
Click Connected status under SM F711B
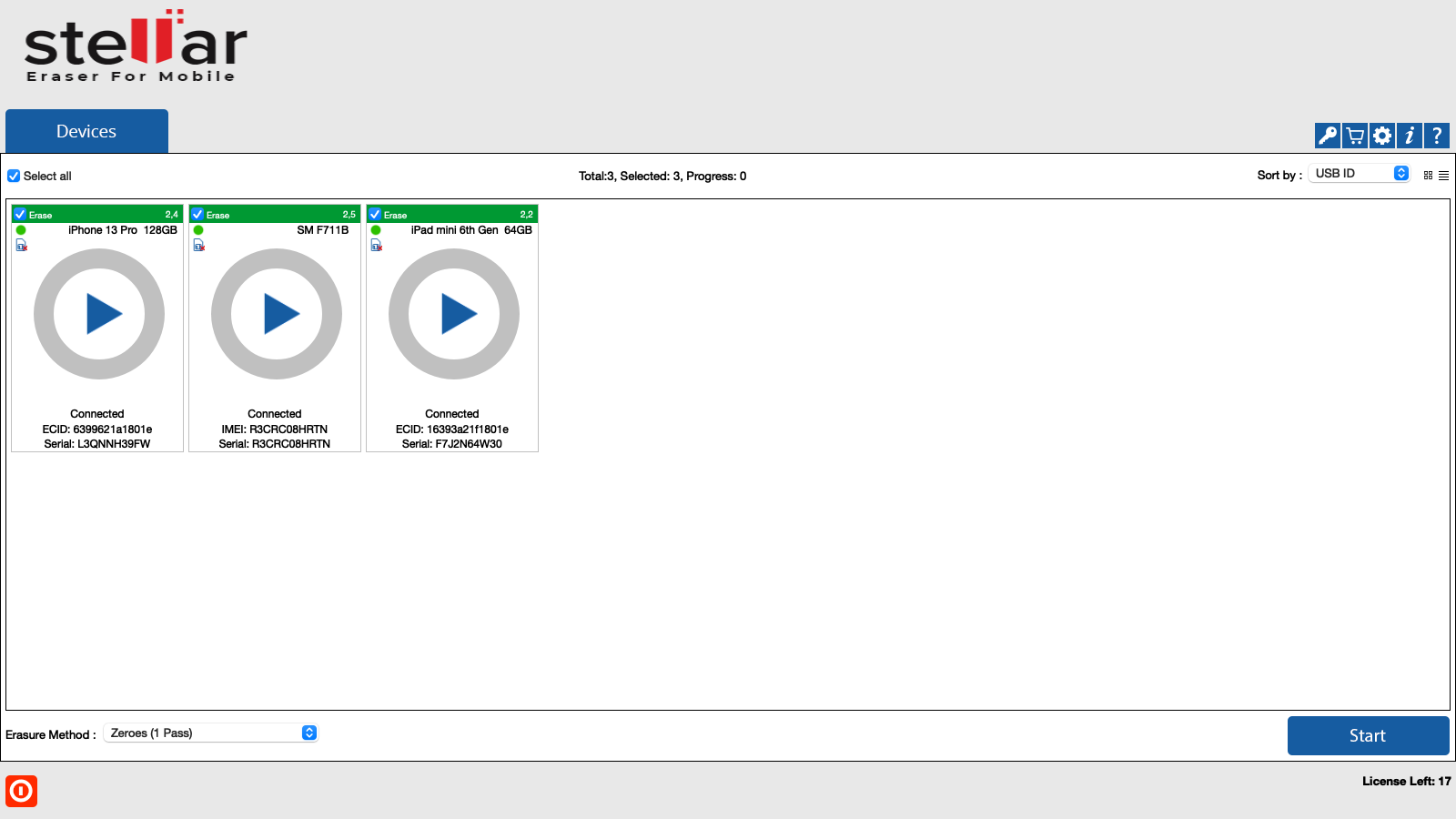pos(275,414)
